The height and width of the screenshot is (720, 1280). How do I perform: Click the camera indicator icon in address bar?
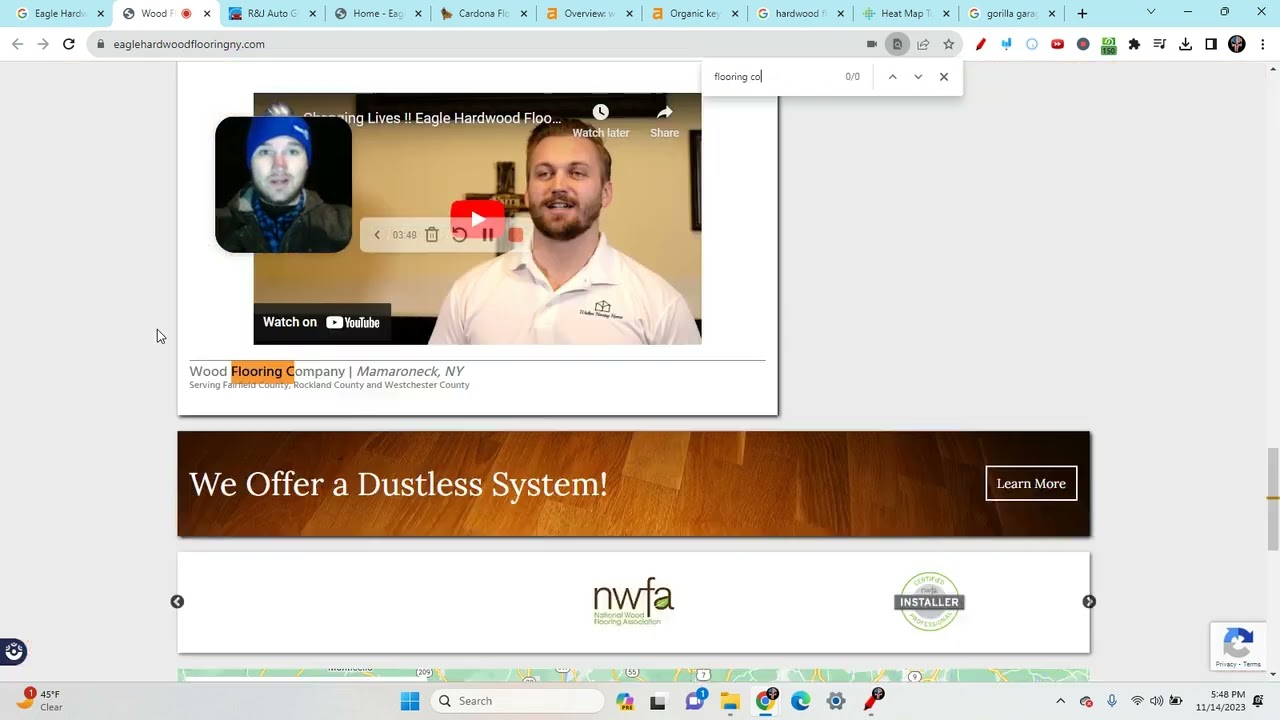coord(872,44)
